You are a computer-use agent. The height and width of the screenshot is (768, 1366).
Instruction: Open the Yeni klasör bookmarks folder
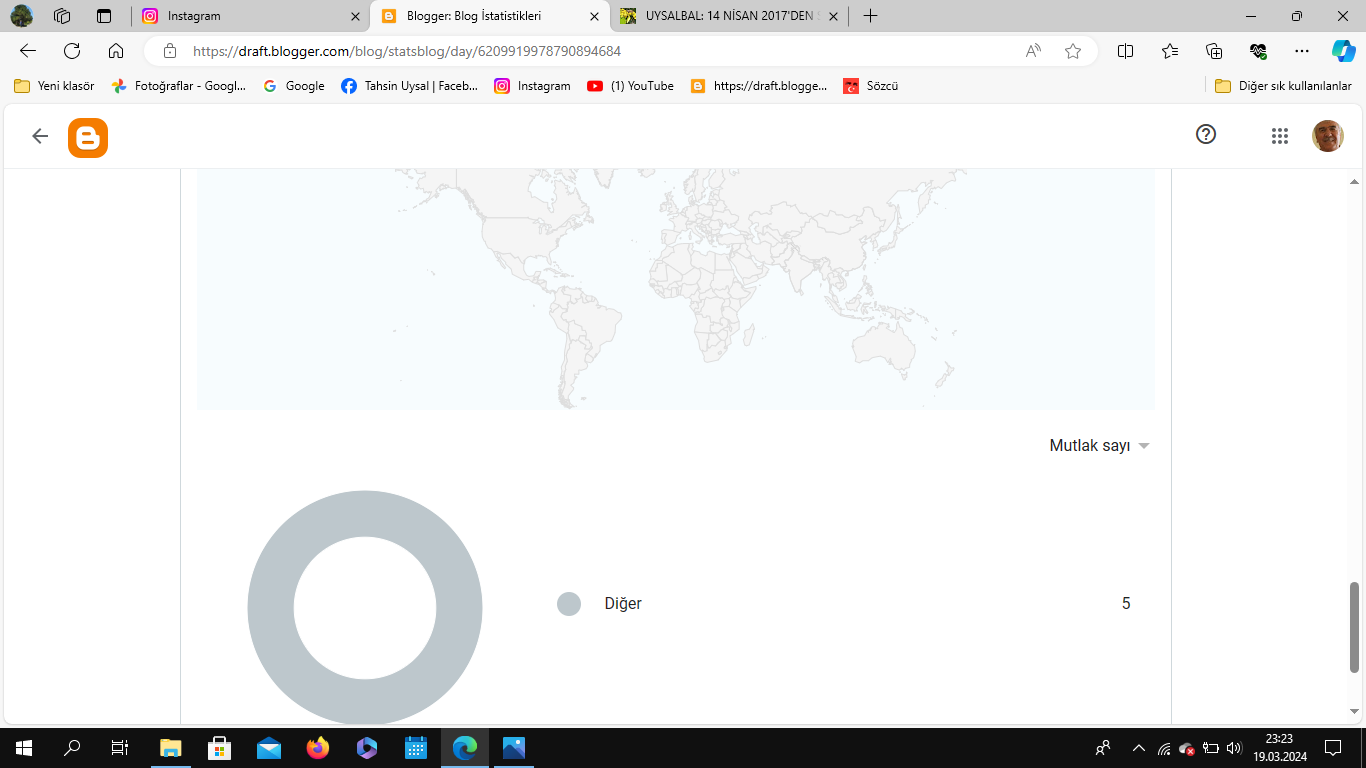(54, 86)
